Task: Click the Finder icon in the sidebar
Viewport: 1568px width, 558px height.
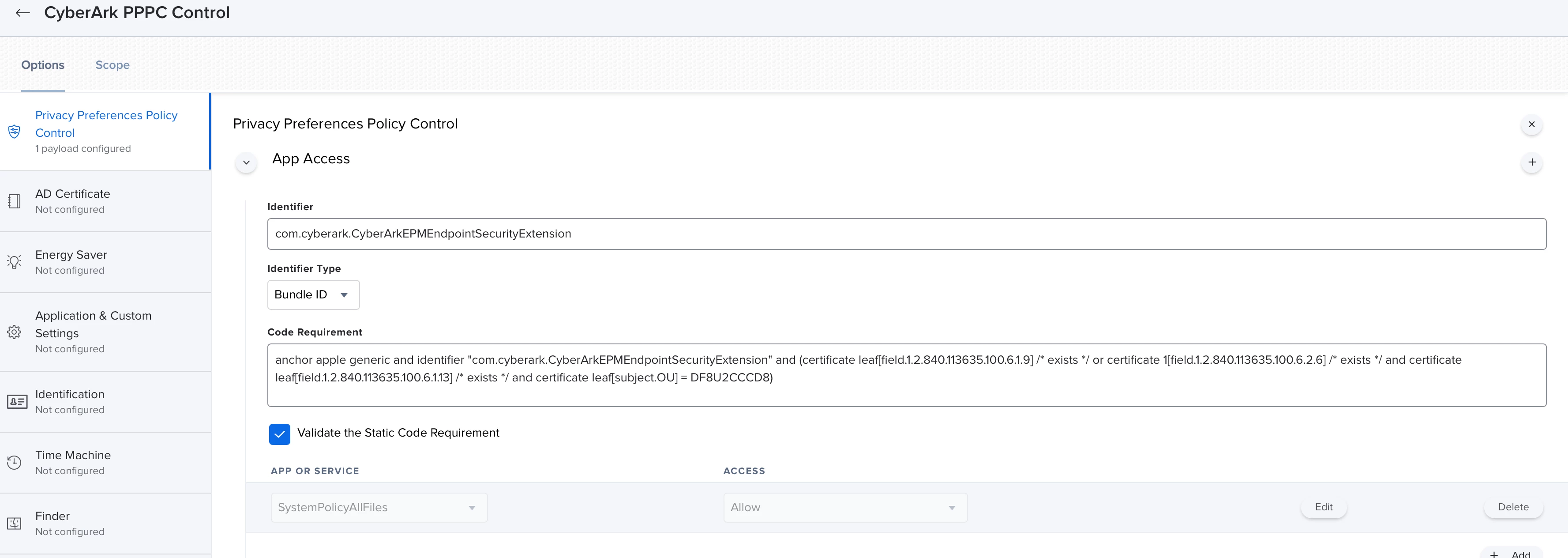Action: tap(14, 523)
